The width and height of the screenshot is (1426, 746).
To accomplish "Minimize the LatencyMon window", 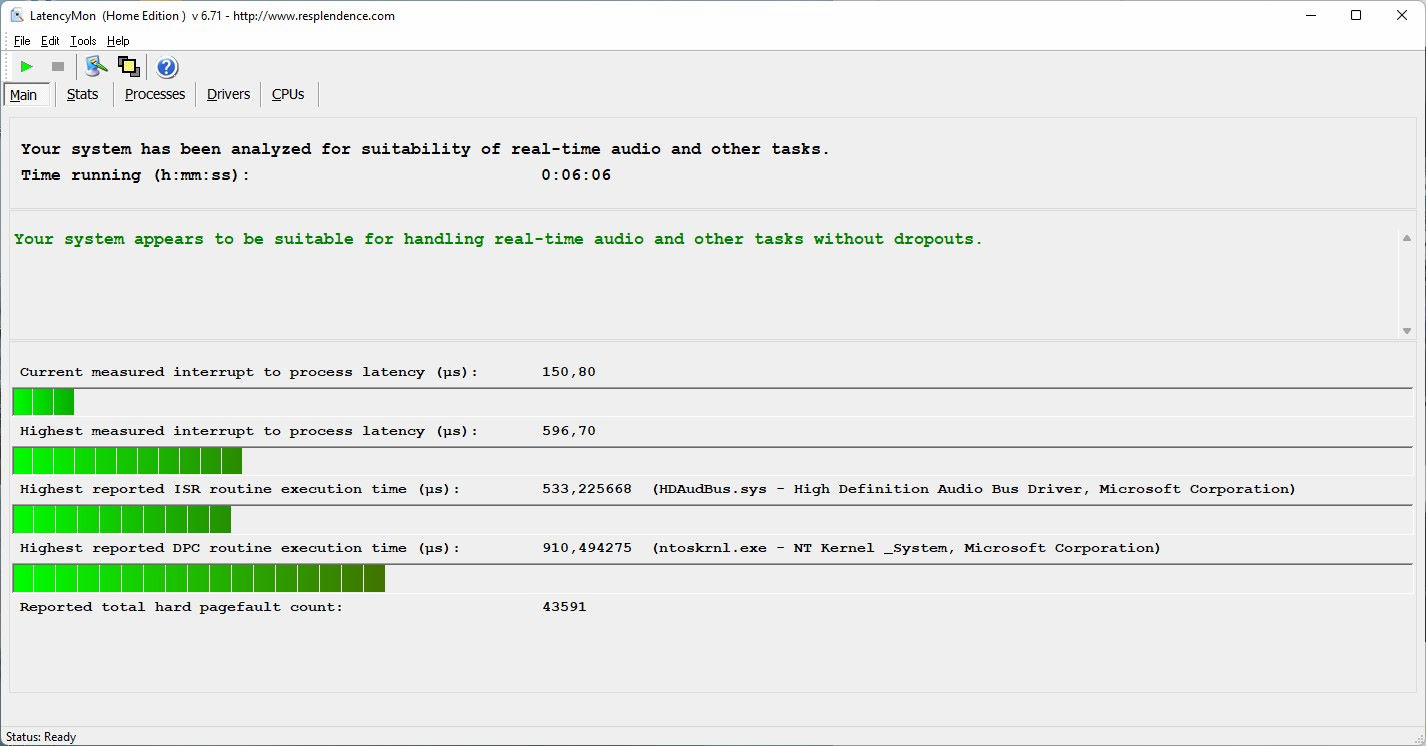I will [x=1310, y=15].
